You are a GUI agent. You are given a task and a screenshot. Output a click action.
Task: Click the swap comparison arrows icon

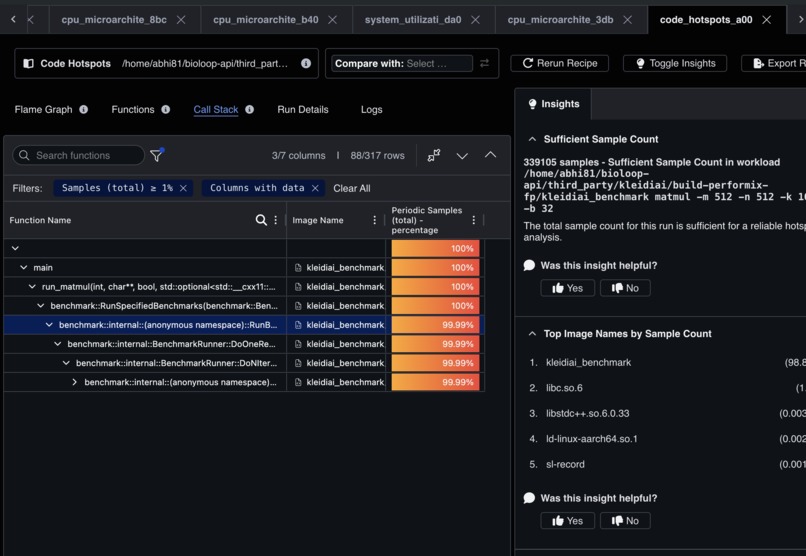pos(484,63)
